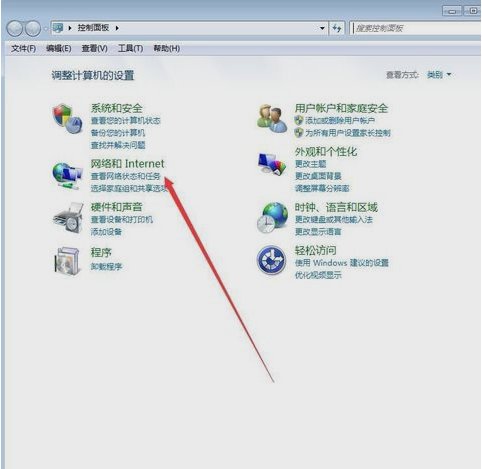Click 更改键盘或其他输入法 link

pos(333,219)
